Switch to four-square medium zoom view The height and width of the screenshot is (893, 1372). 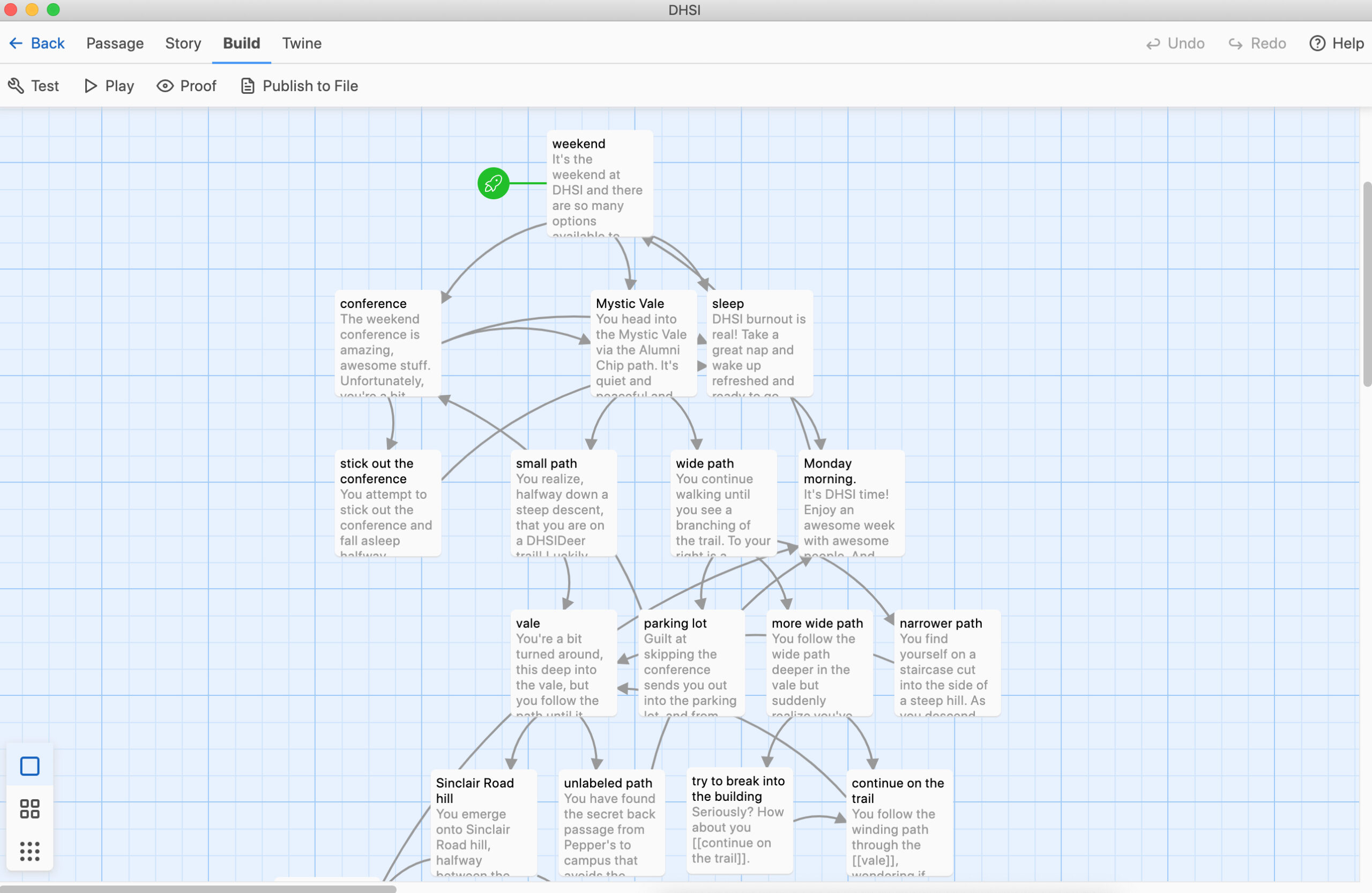tap(29, 808)
